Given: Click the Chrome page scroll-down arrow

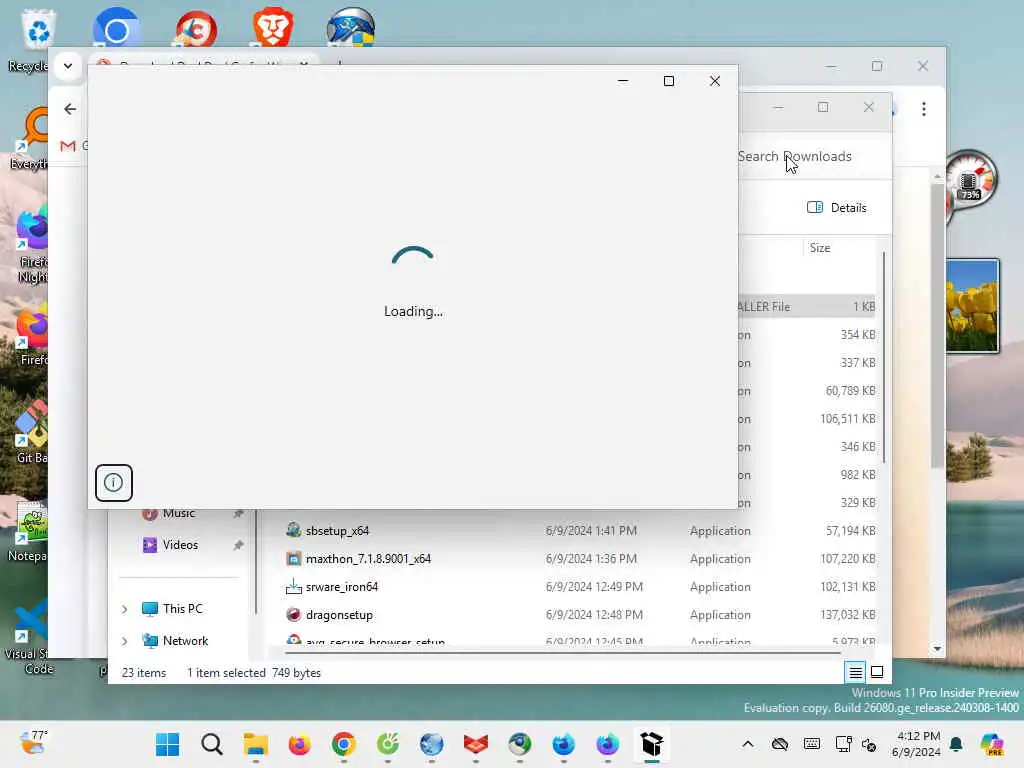Looking at the screenshot, I should (x=938, y=649).
